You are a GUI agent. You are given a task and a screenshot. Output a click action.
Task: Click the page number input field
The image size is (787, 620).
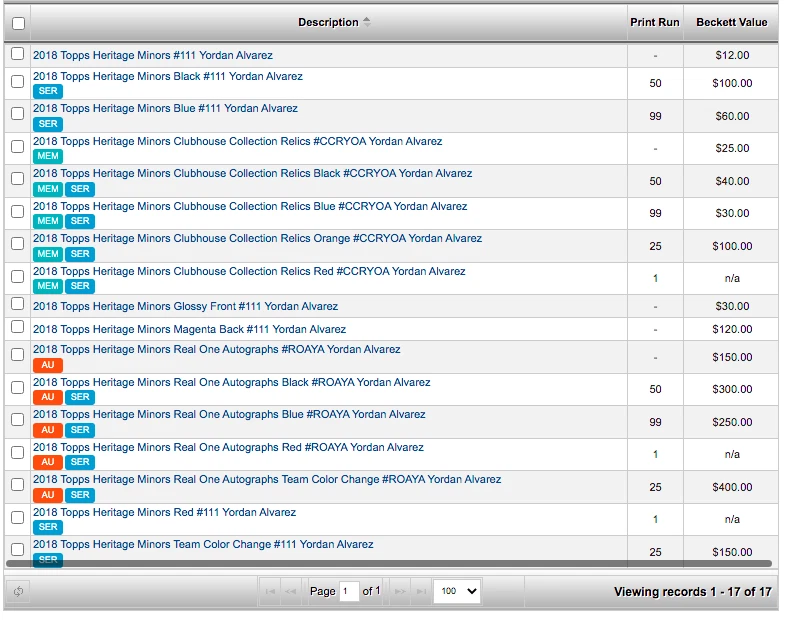click(x=349, y=591)
